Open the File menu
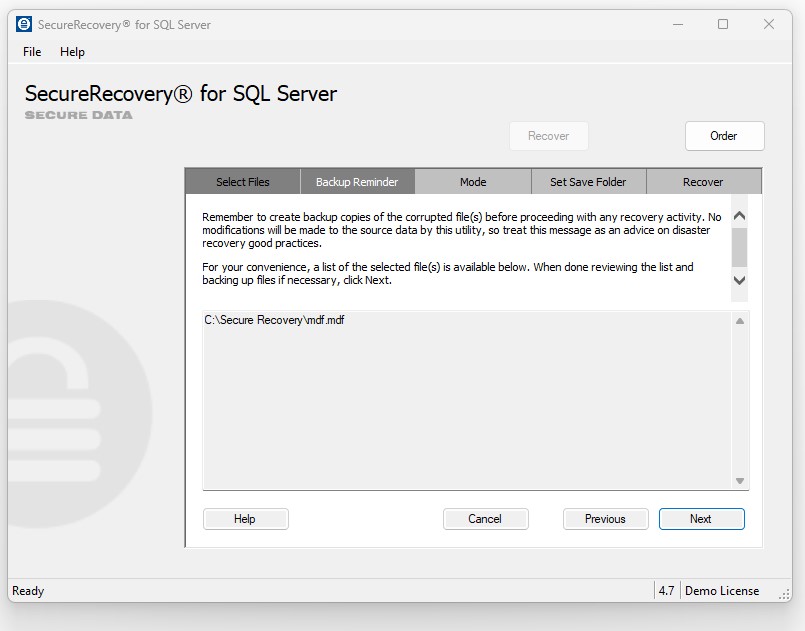 tap(32, 52)
